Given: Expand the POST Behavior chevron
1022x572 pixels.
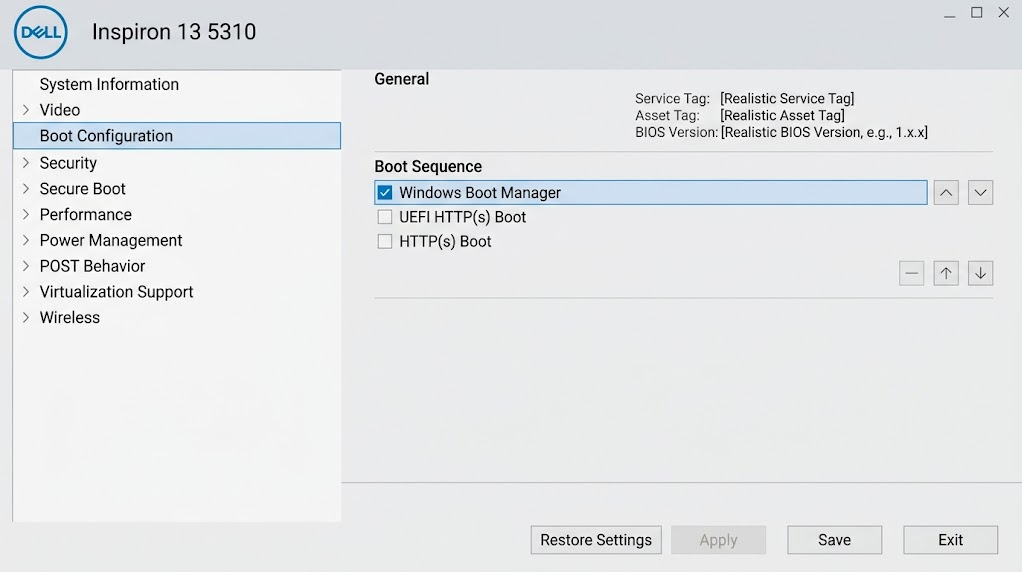Looking at the screenshot, I should (26, 266).
